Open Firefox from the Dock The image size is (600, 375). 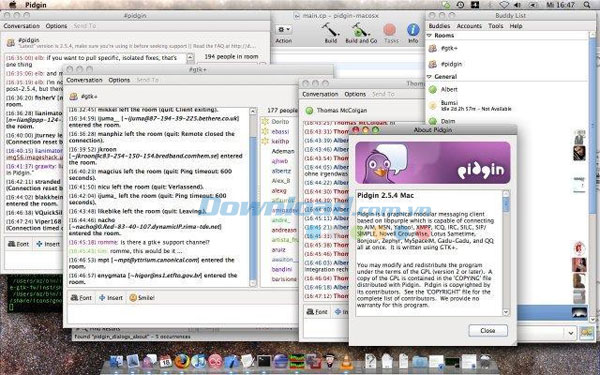tap(182, 361)
